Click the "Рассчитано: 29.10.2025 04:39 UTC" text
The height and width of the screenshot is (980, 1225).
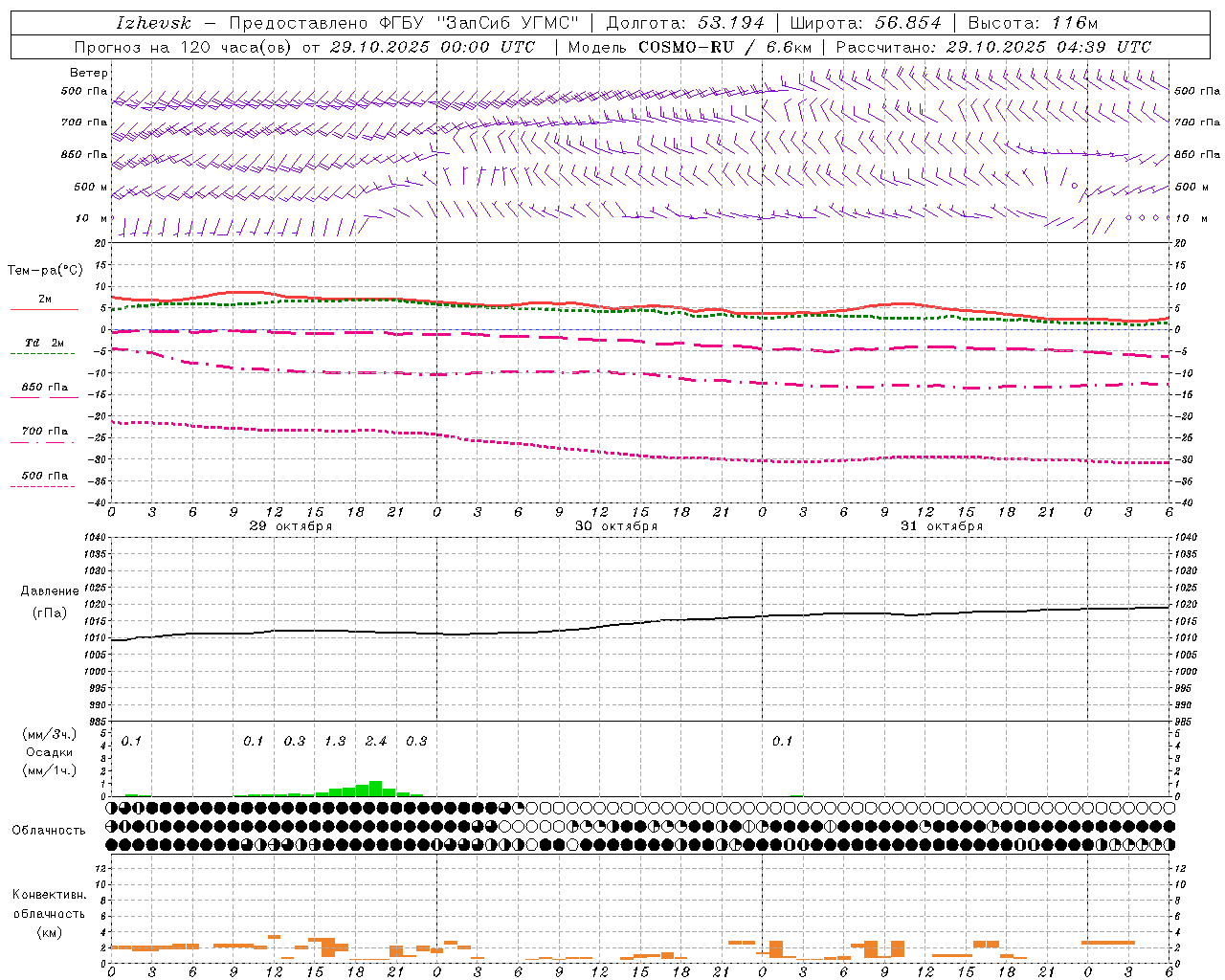click(x=993, y=47)
